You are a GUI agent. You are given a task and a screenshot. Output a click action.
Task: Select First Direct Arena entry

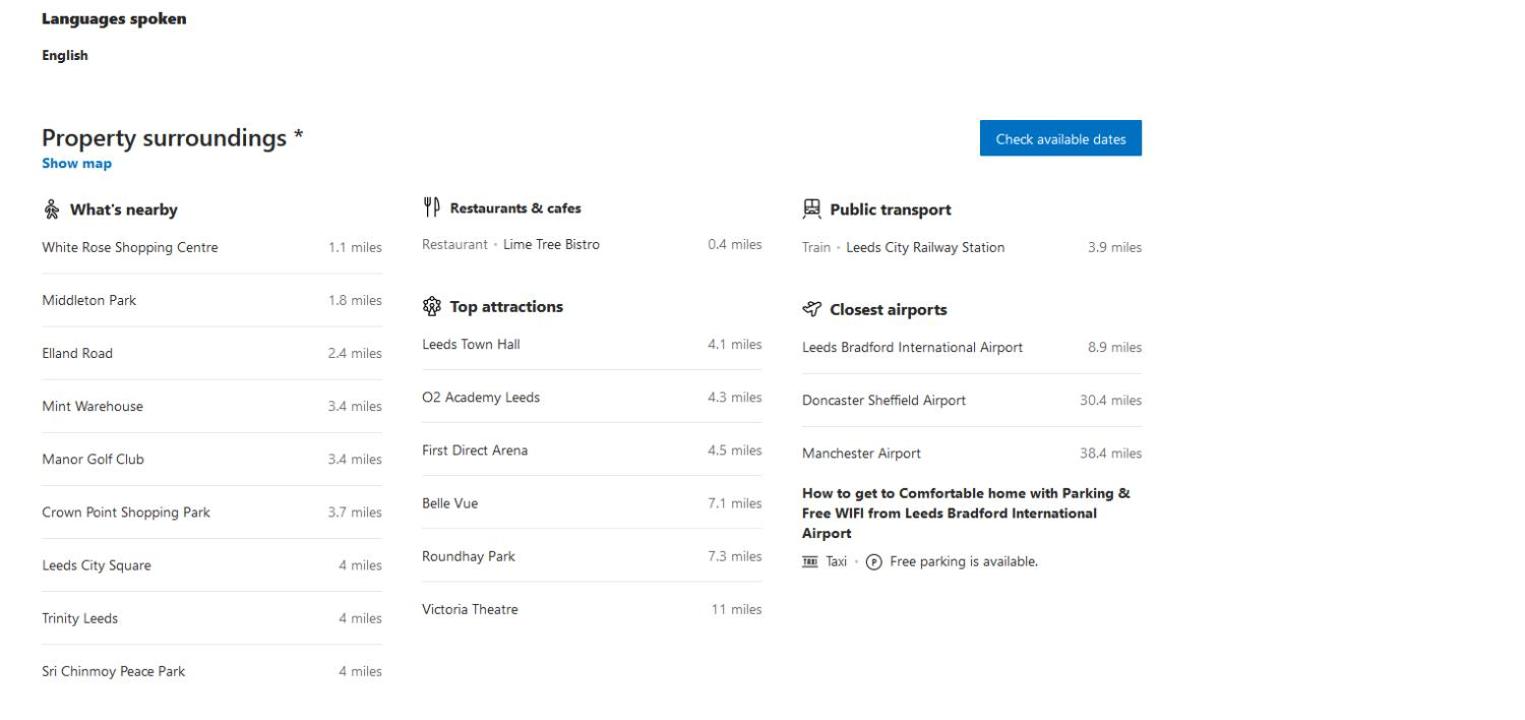click(592, 451)
